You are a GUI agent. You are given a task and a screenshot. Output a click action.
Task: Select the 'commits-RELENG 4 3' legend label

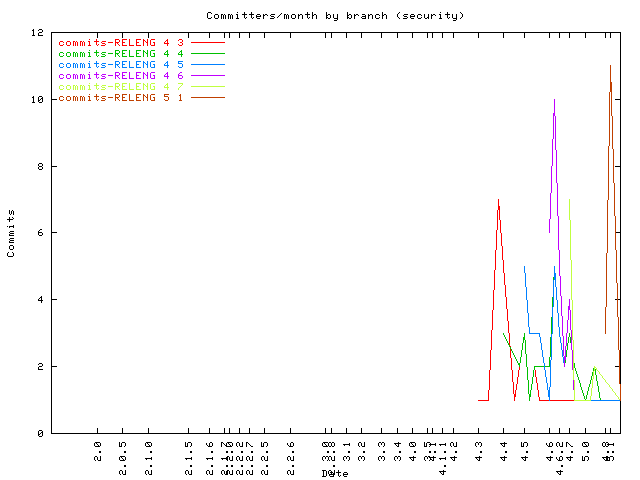coord(121,43)
